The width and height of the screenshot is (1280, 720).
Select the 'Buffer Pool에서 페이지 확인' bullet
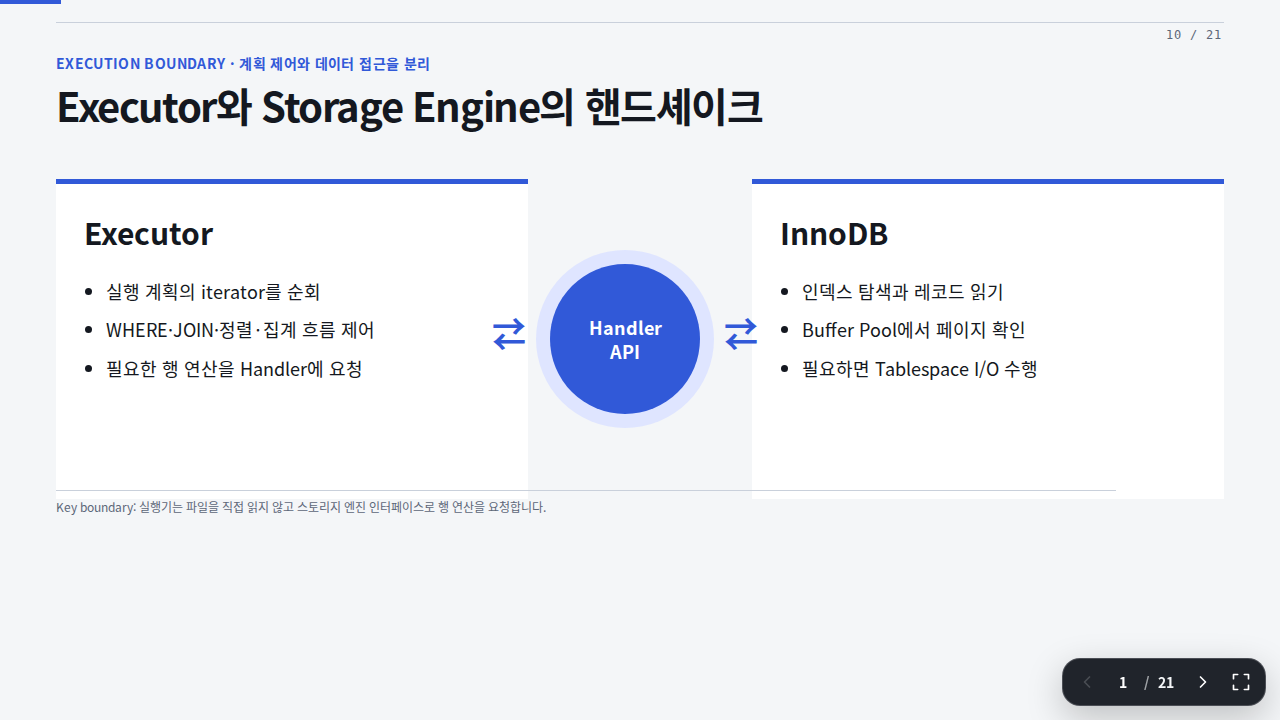click(913, 330)
